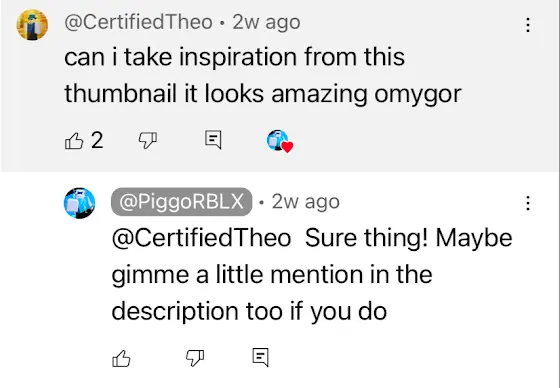
Task: Open three-dot menu on the PiggoRBLX reply
Action: 528,203
